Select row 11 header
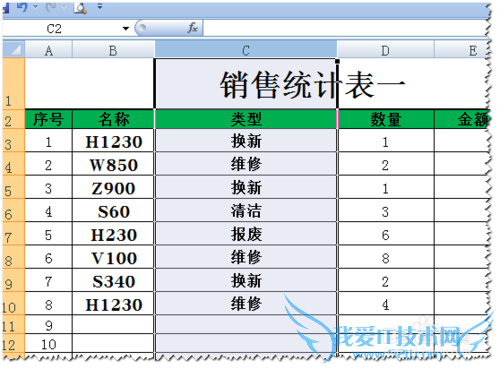The image size is (500, 369). tap(14, 324)
